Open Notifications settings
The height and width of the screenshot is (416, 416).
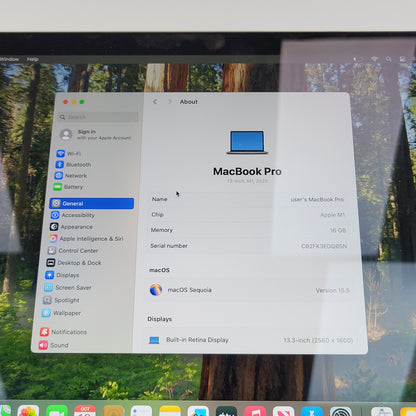tap(63, 332)
